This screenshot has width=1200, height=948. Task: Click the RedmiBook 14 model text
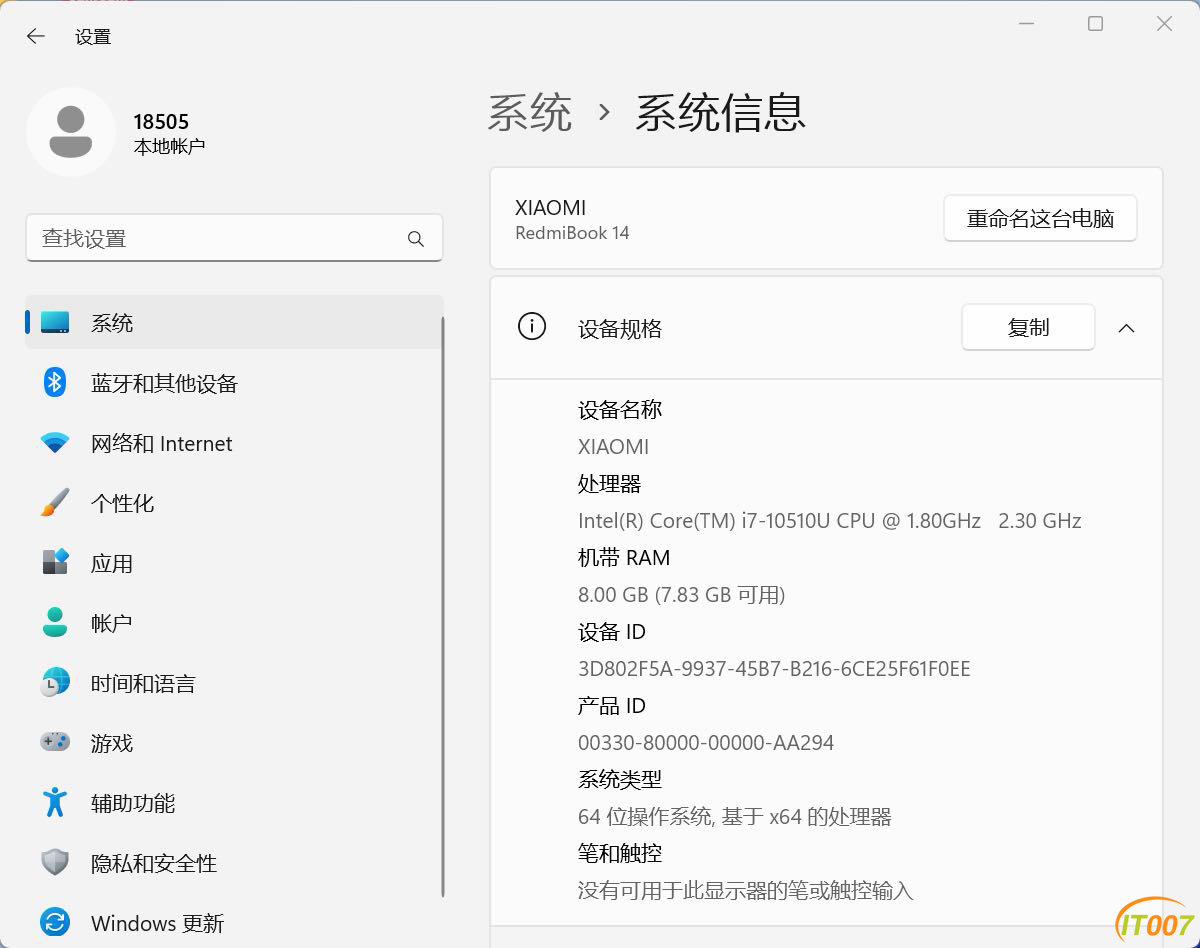pyautogui.click(x=572, y=233)
